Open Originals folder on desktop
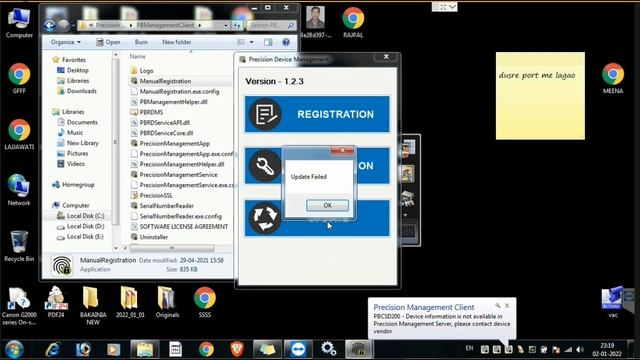 167,302
